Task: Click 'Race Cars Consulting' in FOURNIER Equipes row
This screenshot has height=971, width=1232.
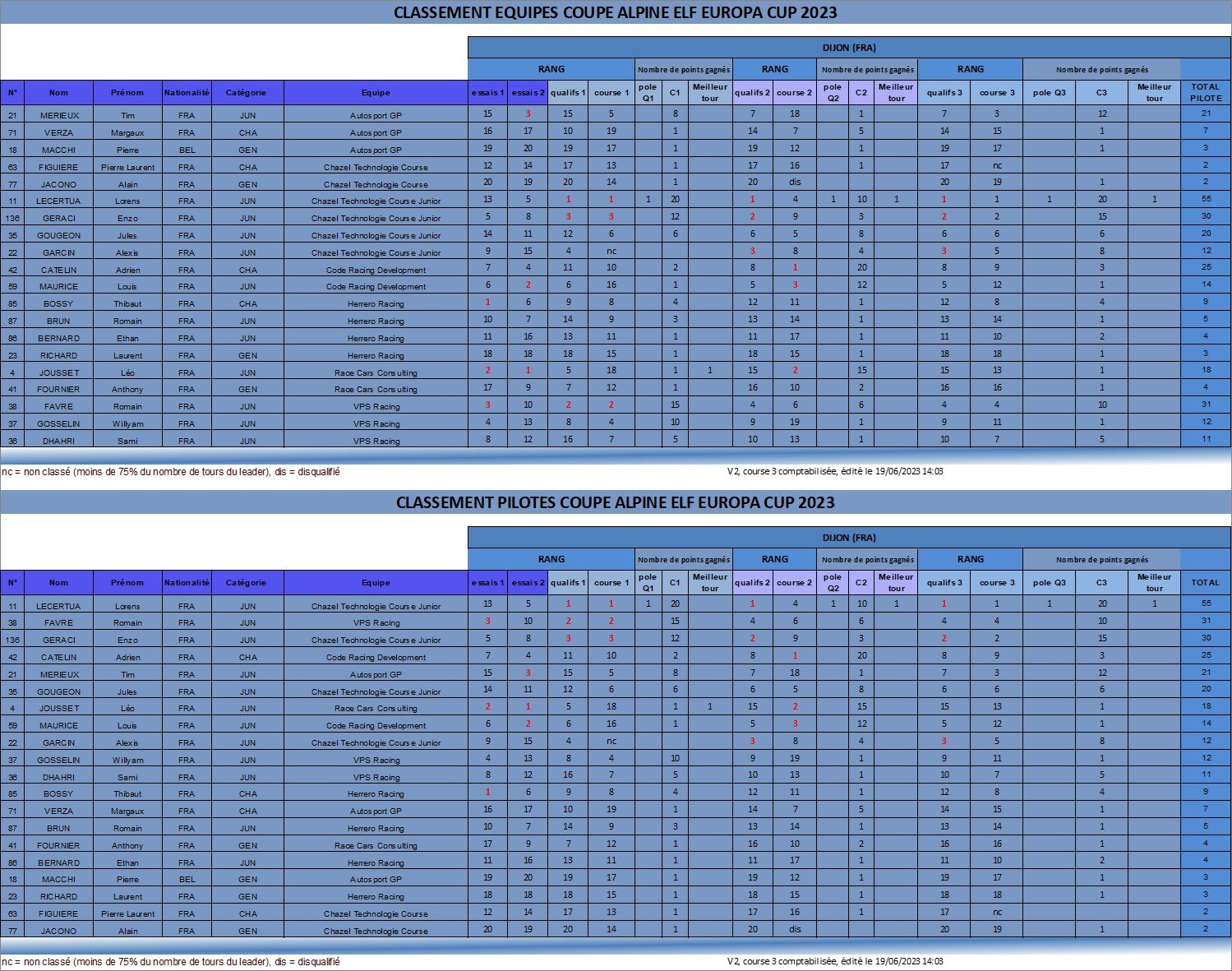Action: [376, 389]
